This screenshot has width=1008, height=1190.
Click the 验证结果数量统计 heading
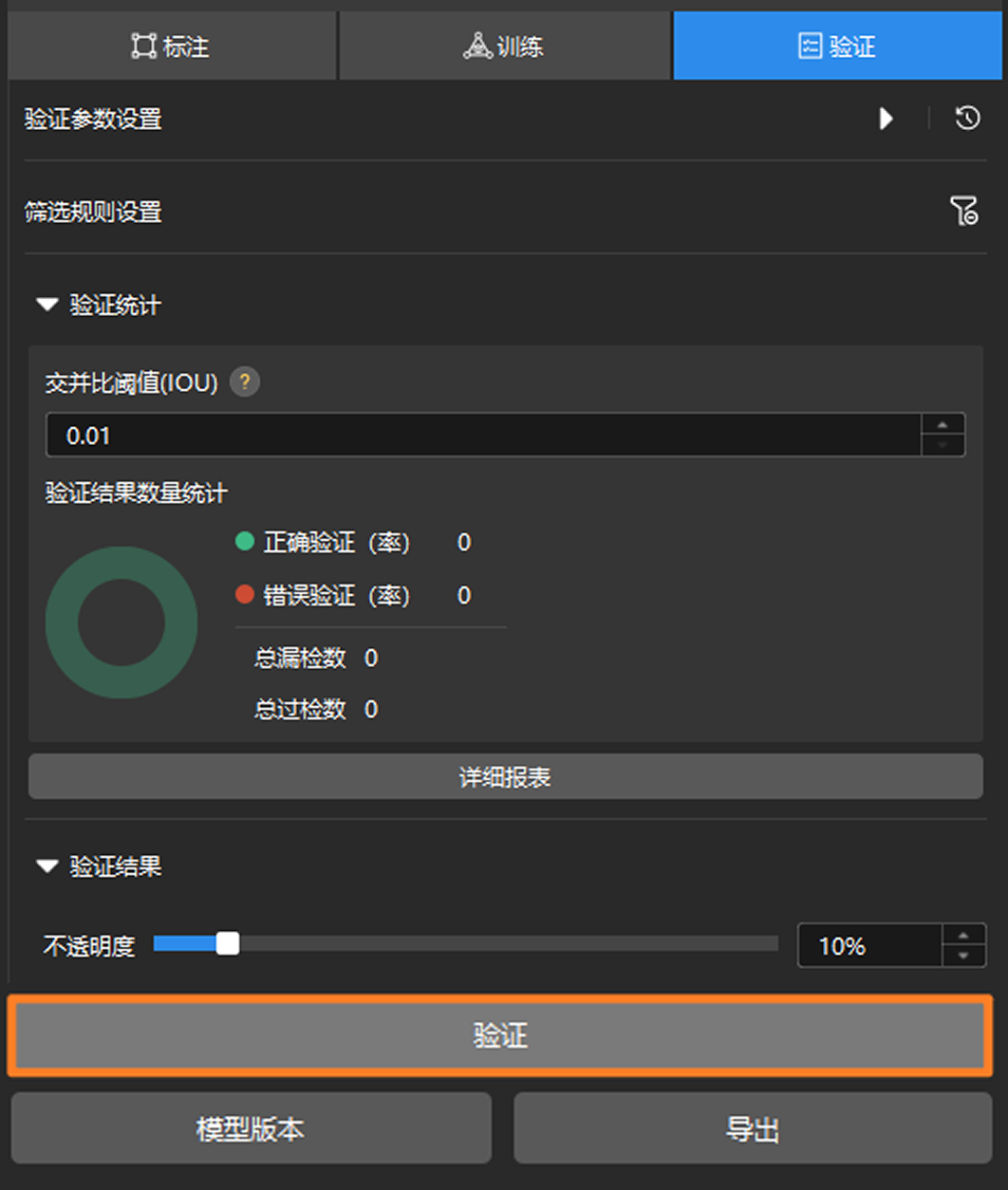[x=137, y=493]
